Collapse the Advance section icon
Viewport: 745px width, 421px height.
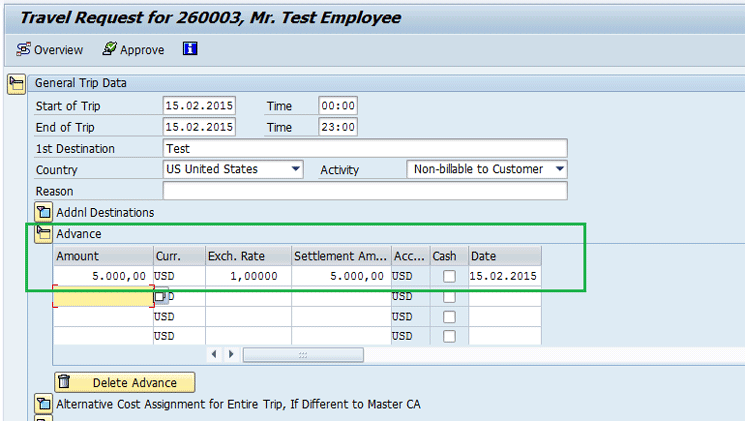(43, 234)
